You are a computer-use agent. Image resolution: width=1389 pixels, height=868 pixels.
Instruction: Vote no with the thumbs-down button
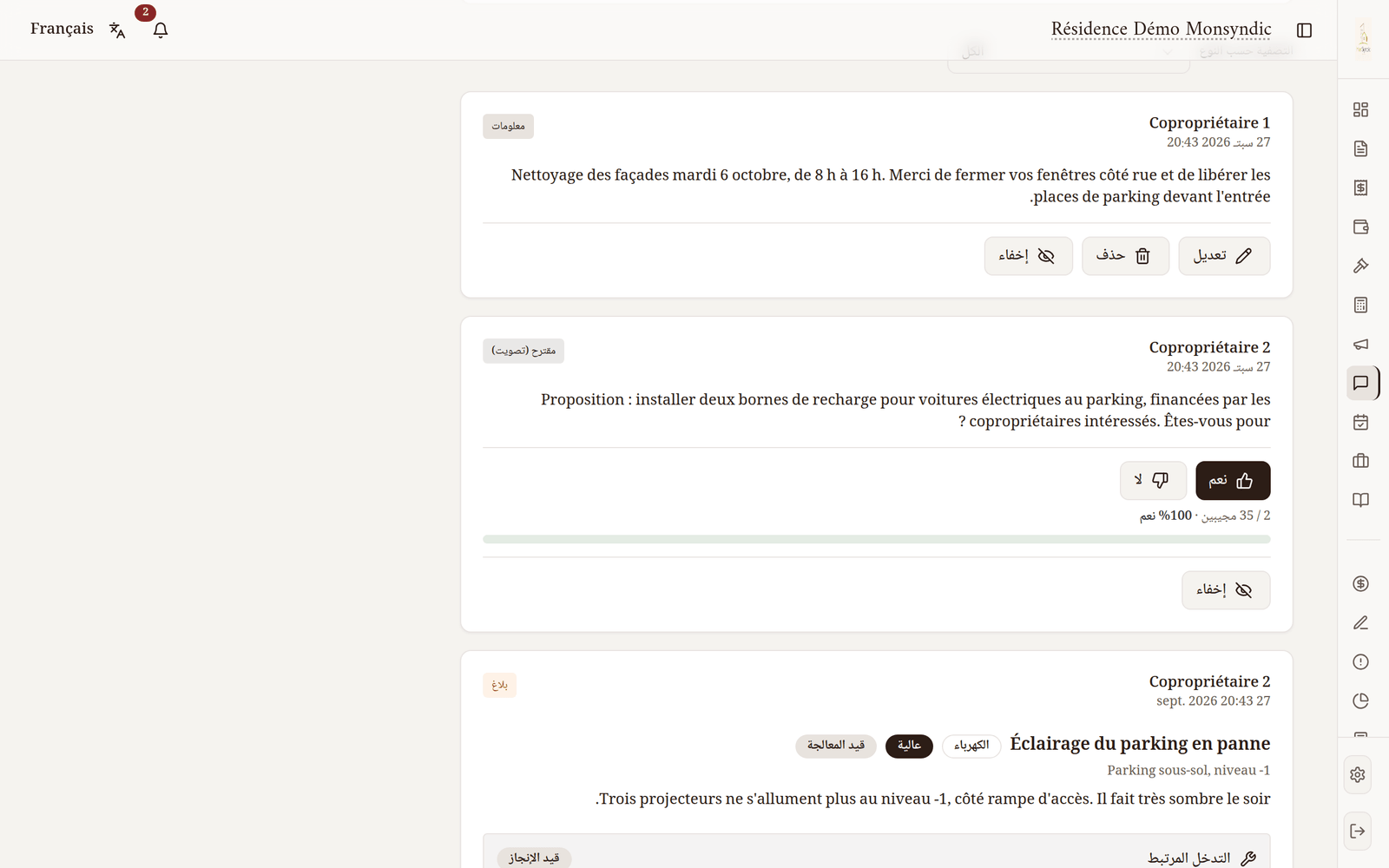tap(1153, 481)
